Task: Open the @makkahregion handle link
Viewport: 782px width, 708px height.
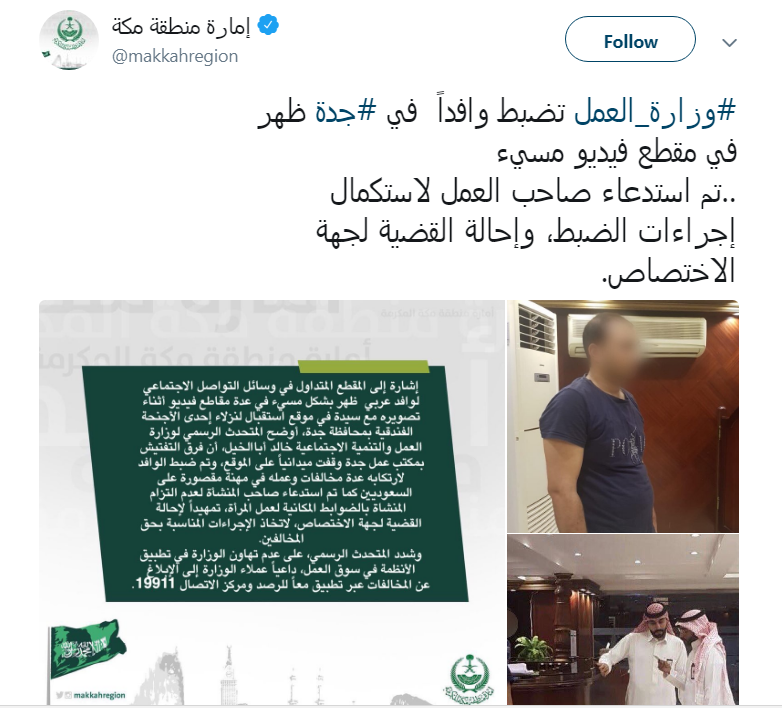Action: (x=175, y=56)
